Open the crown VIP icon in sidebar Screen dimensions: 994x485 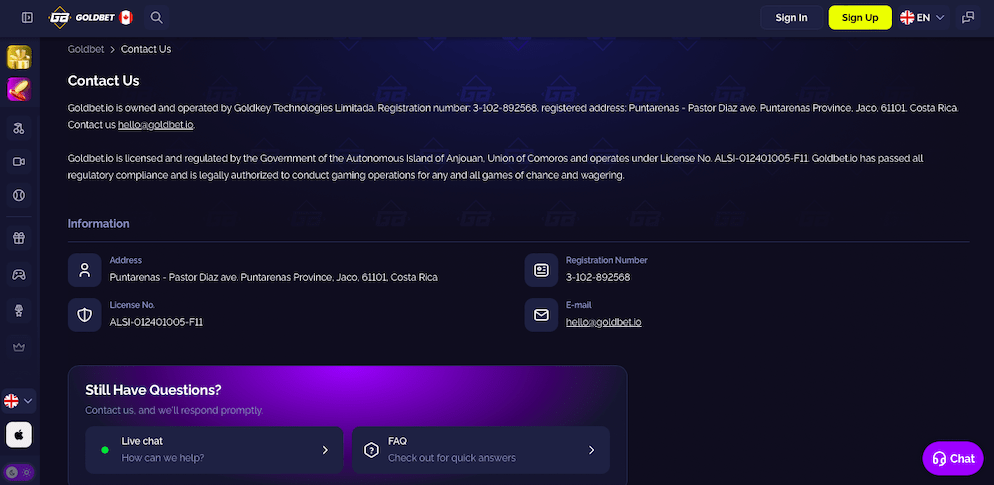[x=18, y=347]
